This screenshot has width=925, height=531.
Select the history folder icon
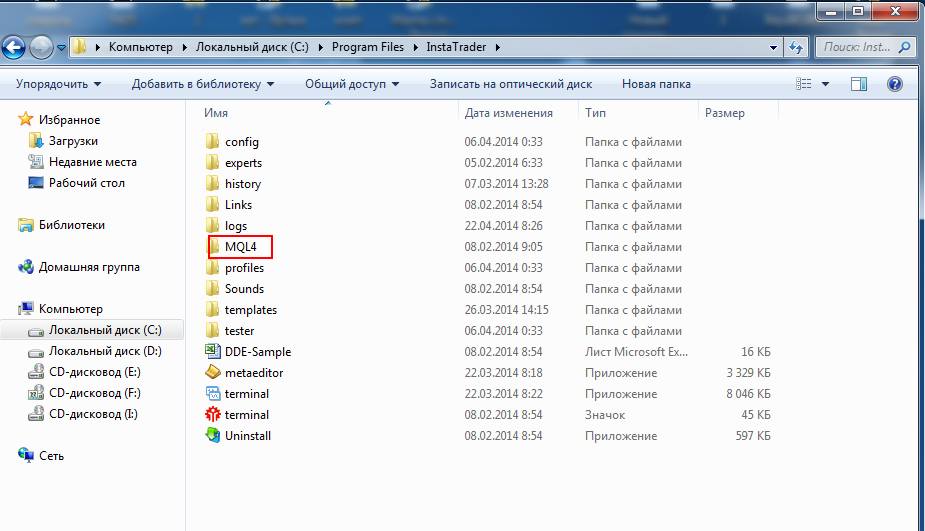[x=212, y=183]
